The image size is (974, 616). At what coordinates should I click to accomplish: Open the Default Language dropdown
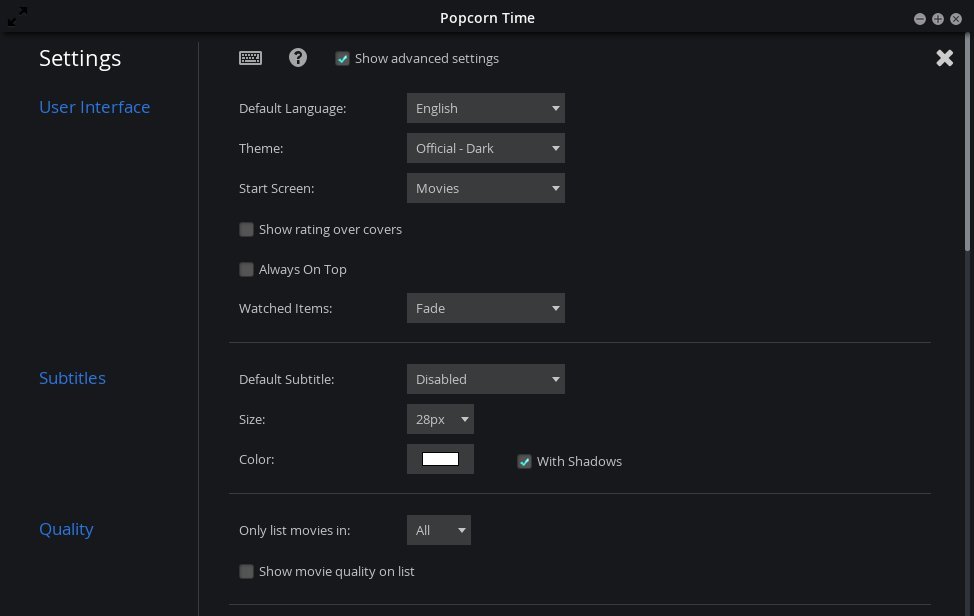(x=486, y=108)
